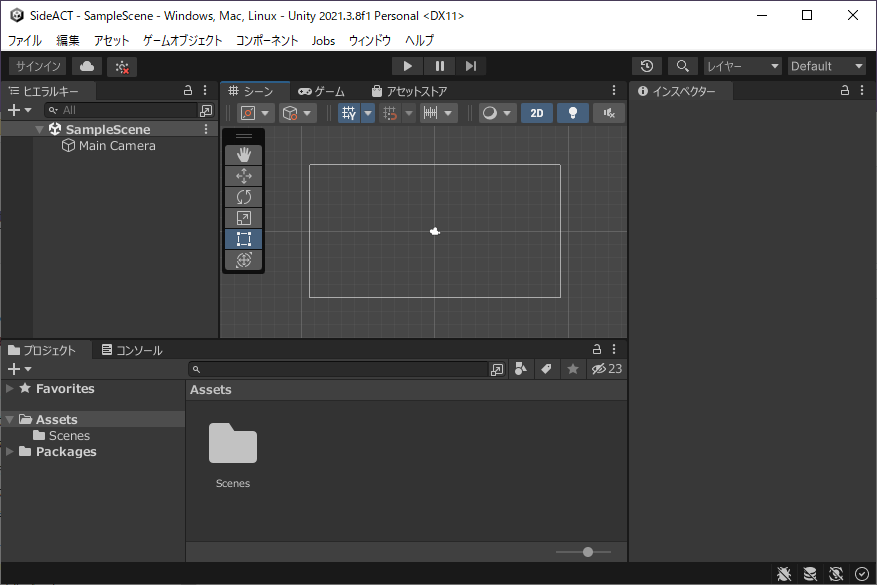
Task: Collapse the SampleScene tree node
Action: coord(39,129)
